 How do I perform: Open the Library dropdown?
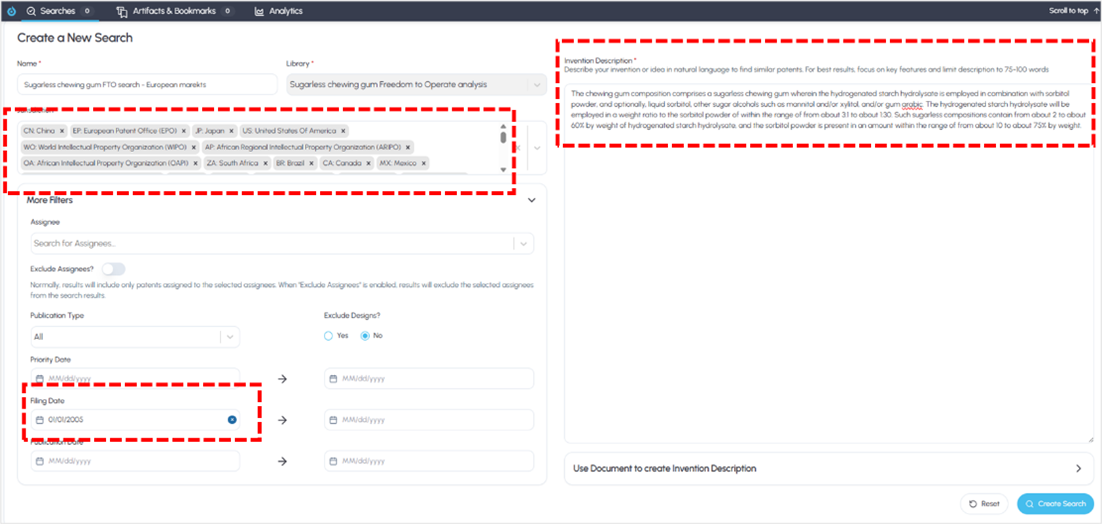click(417, 84)
